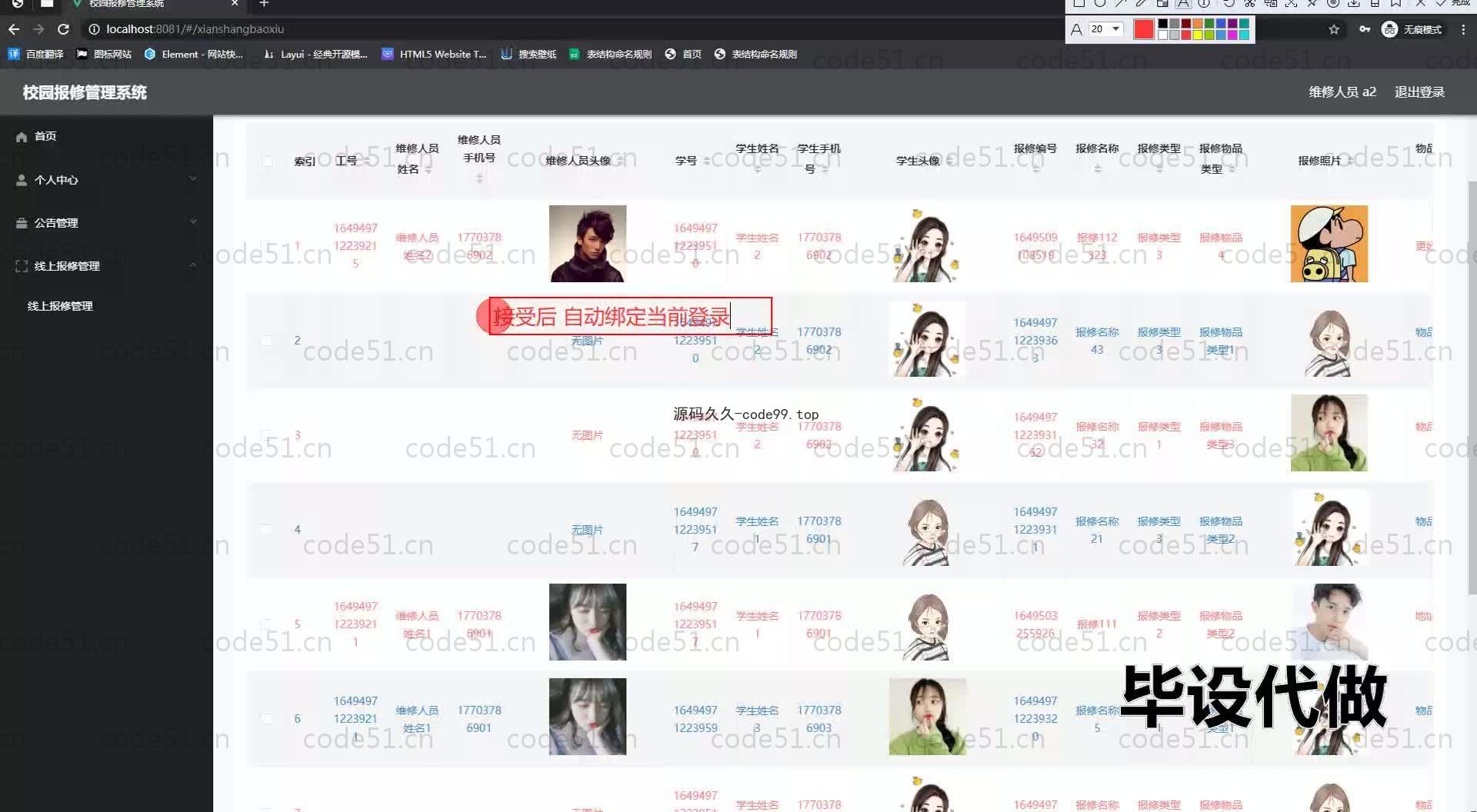
Task: Sort by 报修照片 column arrows
Action: click(1349, 161)
